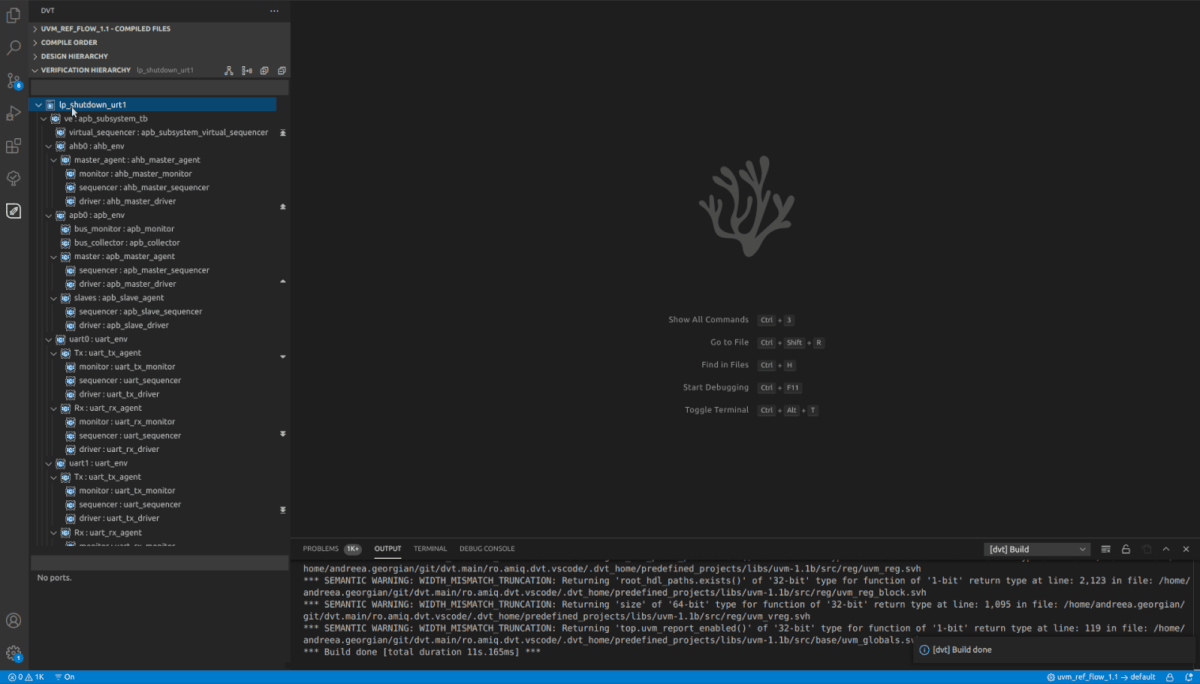Open Explorer view from the activity bar
Viewport: 1200px width, 684px height.
point(13,15)
